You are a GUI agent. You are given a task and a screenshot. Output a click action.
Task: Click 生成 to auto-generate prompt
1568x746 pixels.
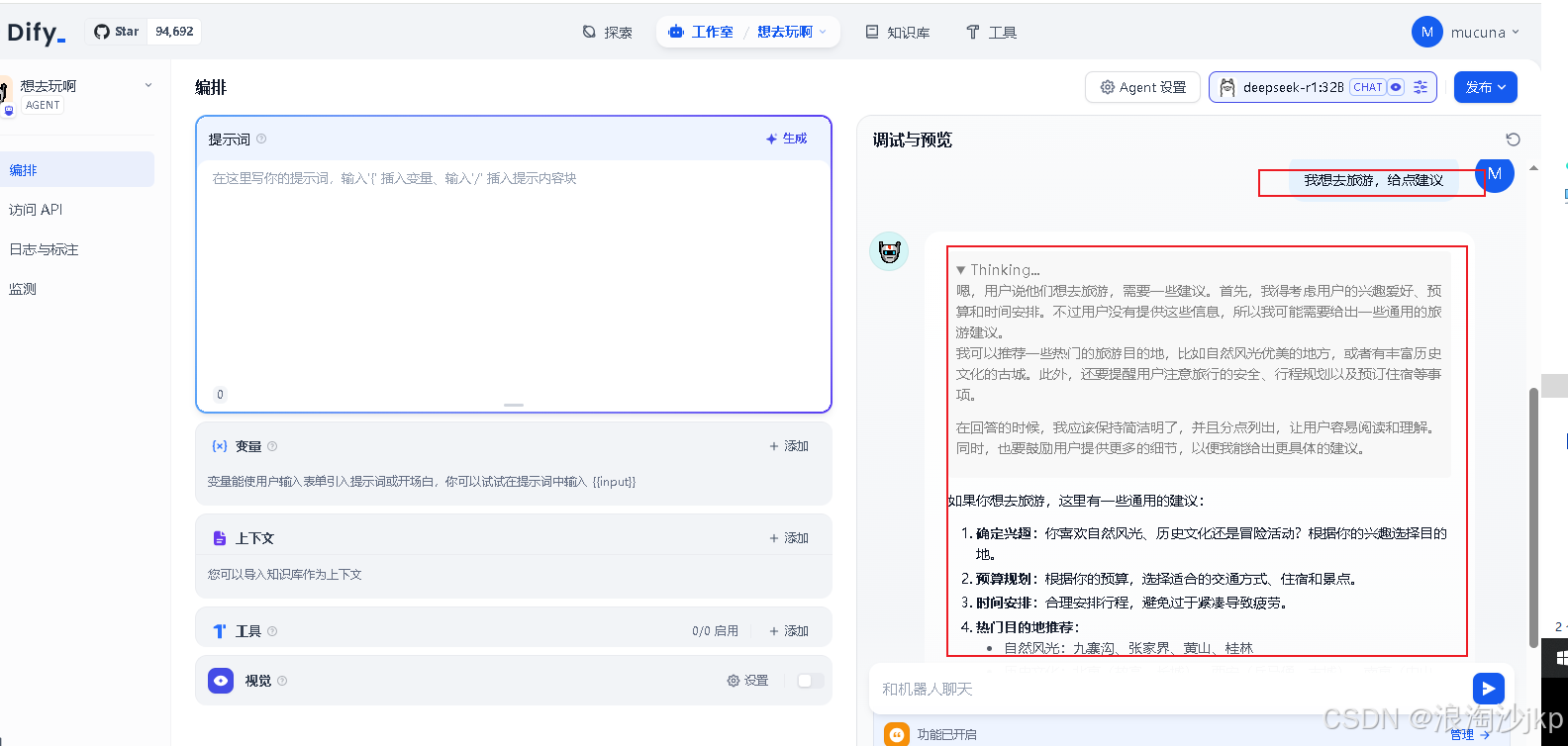tap(787, 139)
